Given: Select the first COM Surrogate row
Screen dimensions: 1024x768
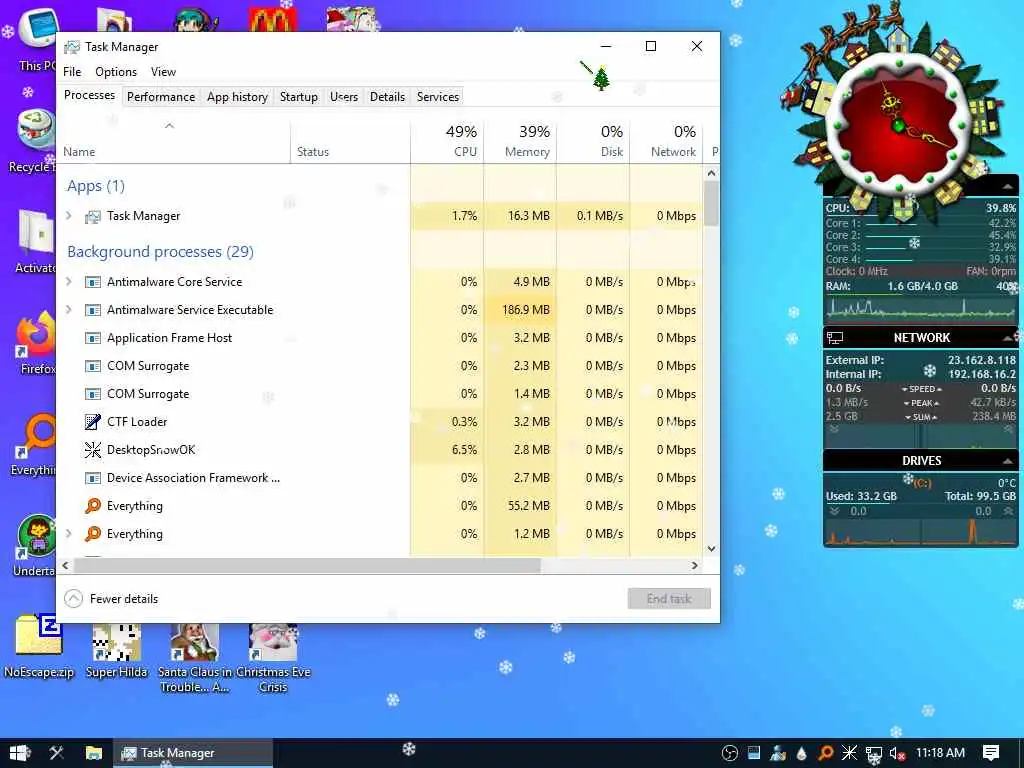Looking at the screenshot, I should pyautogui.click(x=379, y=366).
